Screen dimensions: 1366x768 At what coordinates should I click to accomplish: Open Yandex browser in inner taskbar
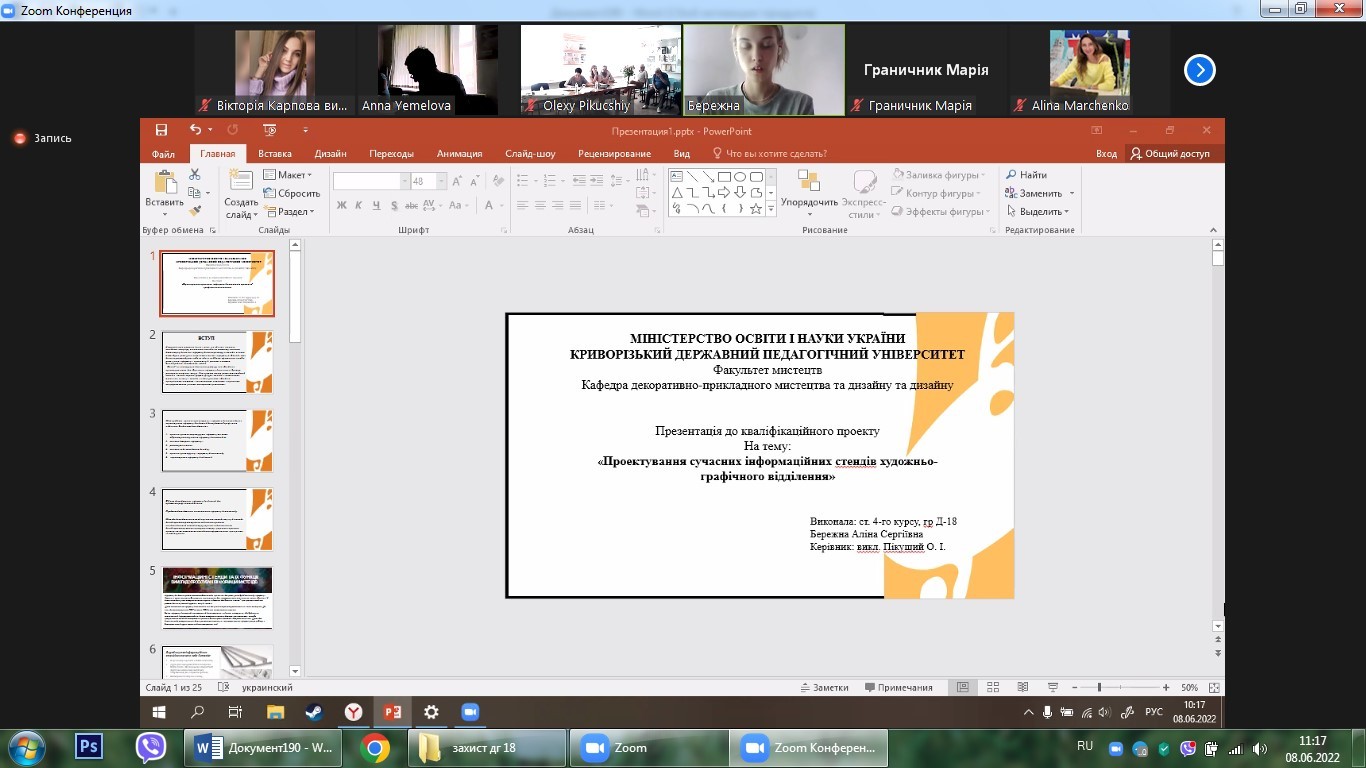(x=353, y=712)
